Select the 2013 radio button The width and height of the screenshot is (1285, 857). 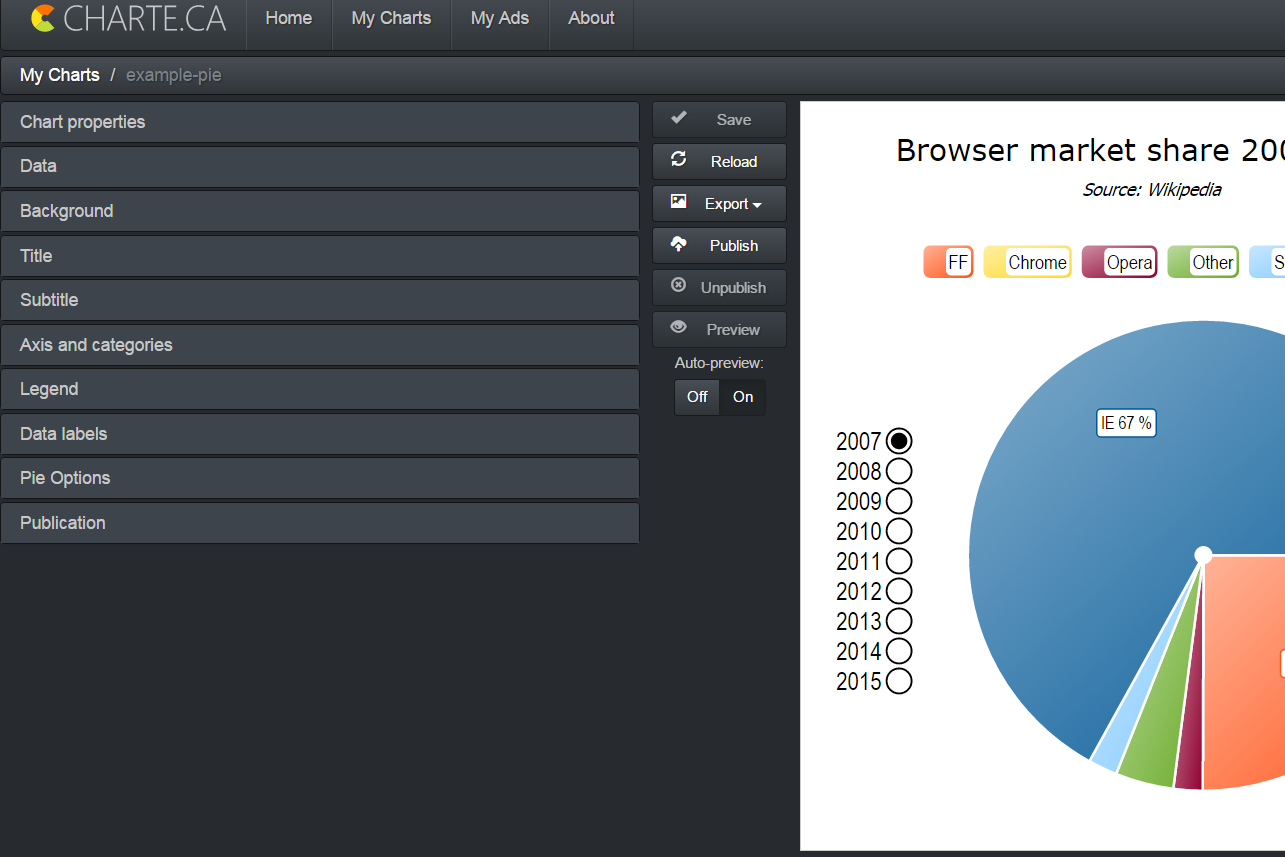point(899,621)
